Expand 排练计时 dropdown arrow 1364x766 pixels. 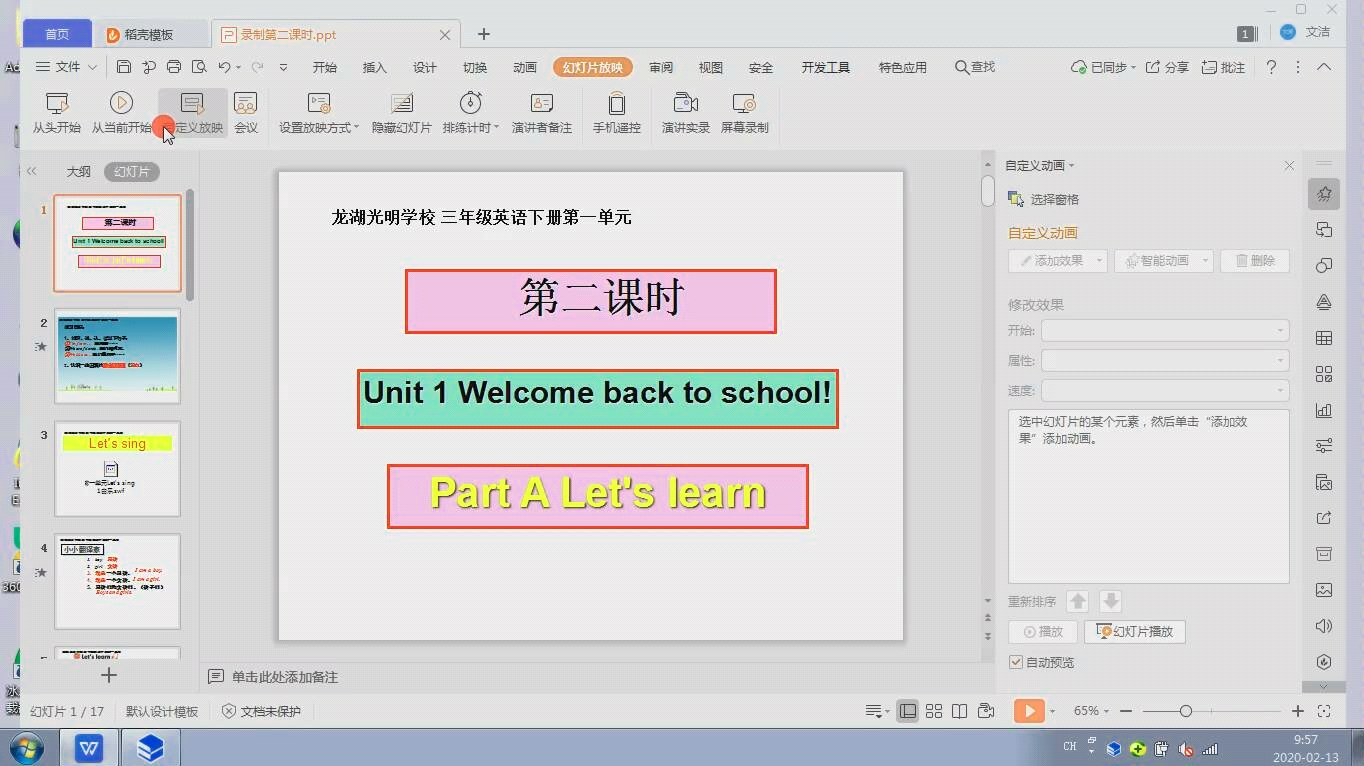click(496, 128)
